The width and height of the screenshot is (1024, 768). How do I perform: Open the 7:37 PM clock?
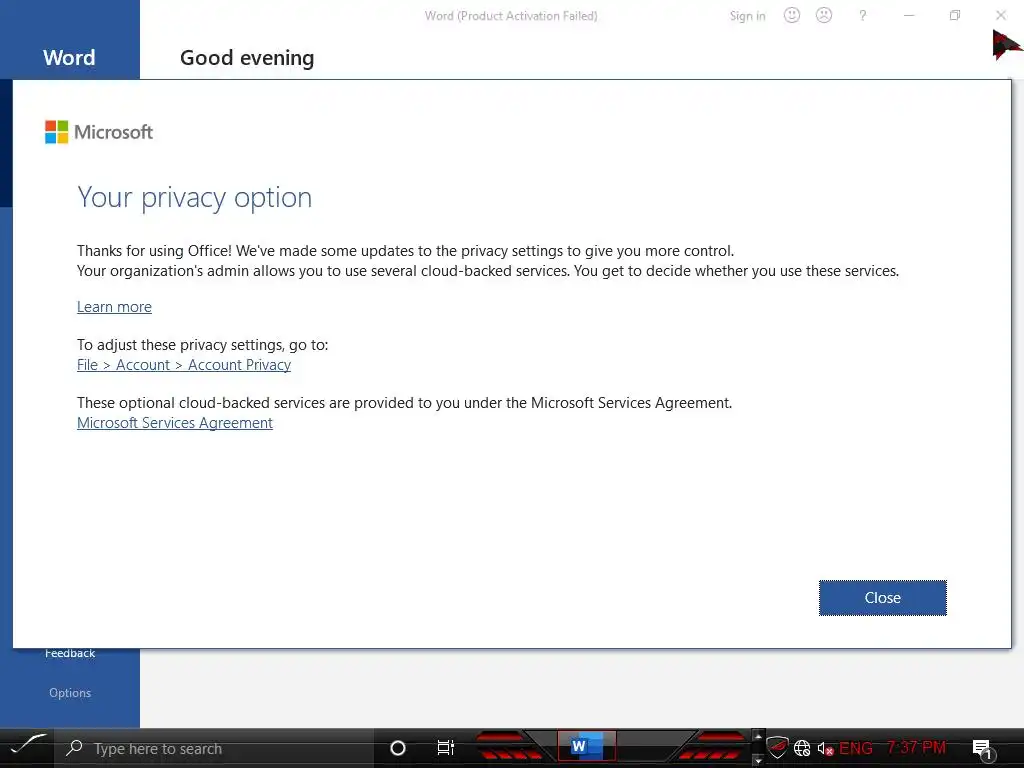pyautogui.click(x=916, y=747)
